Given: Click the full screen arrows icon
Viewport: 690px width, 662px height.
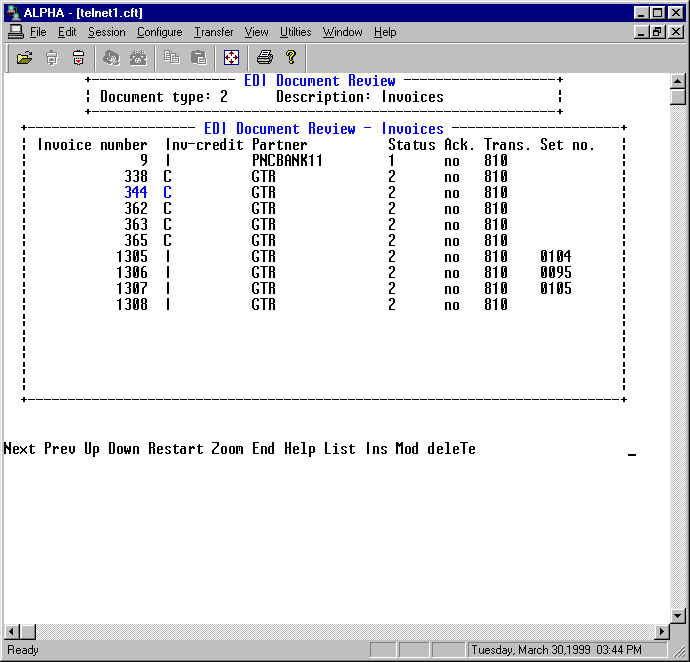Looking at the screenshot, I should tap(231, 58).
